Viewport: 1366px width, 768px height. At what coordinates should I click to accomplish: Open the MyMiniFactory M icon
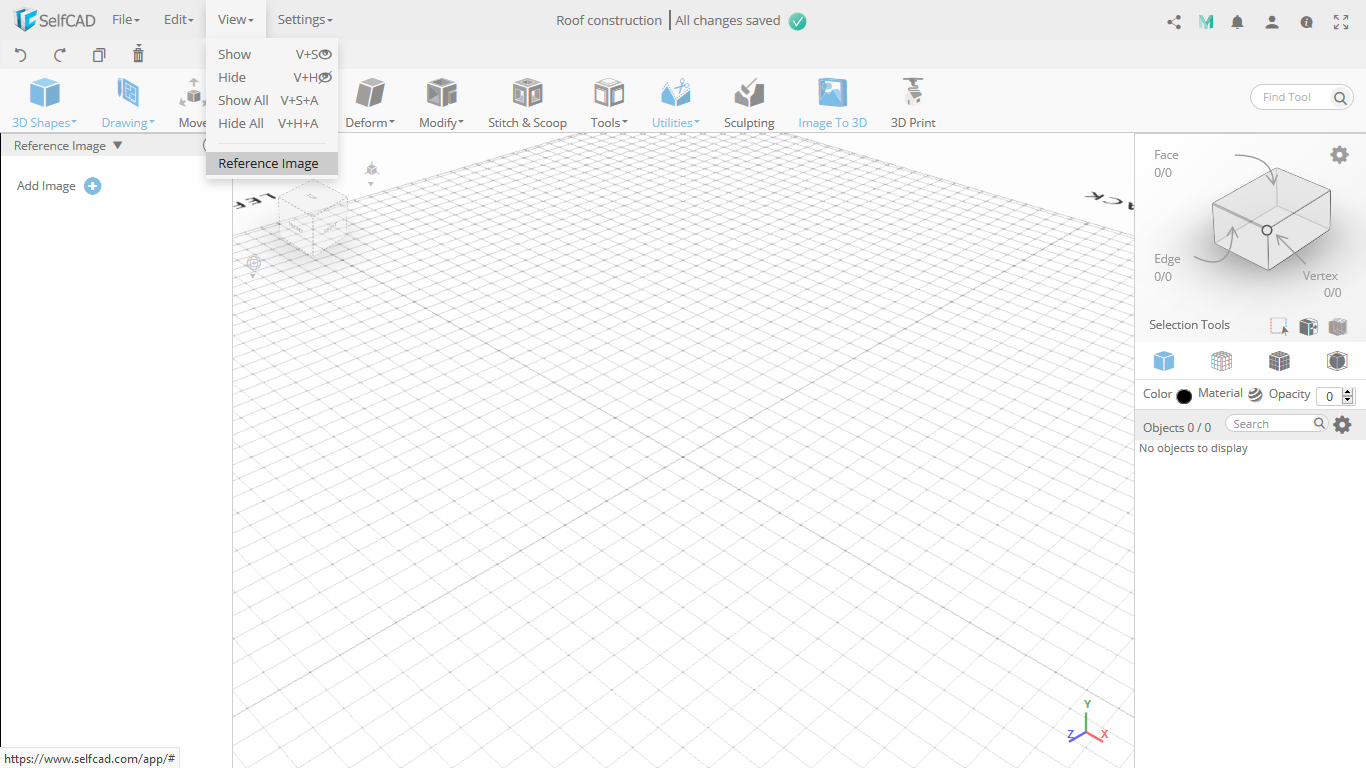tap(1206, 21)
